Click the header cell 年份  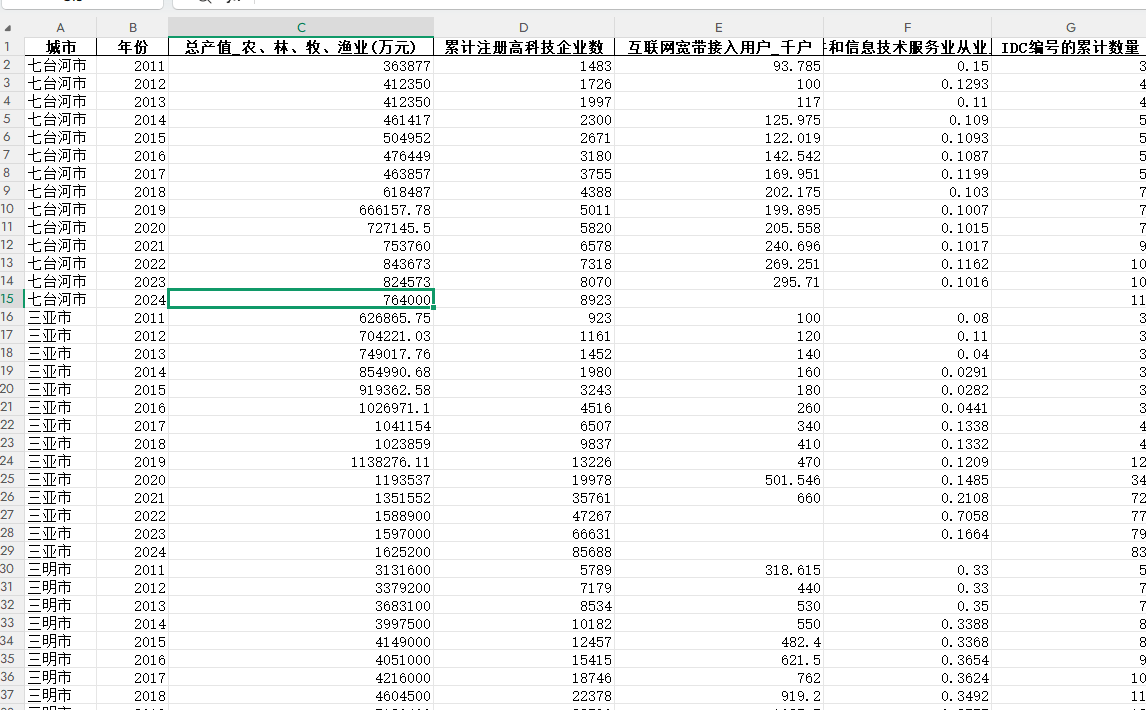132,48
